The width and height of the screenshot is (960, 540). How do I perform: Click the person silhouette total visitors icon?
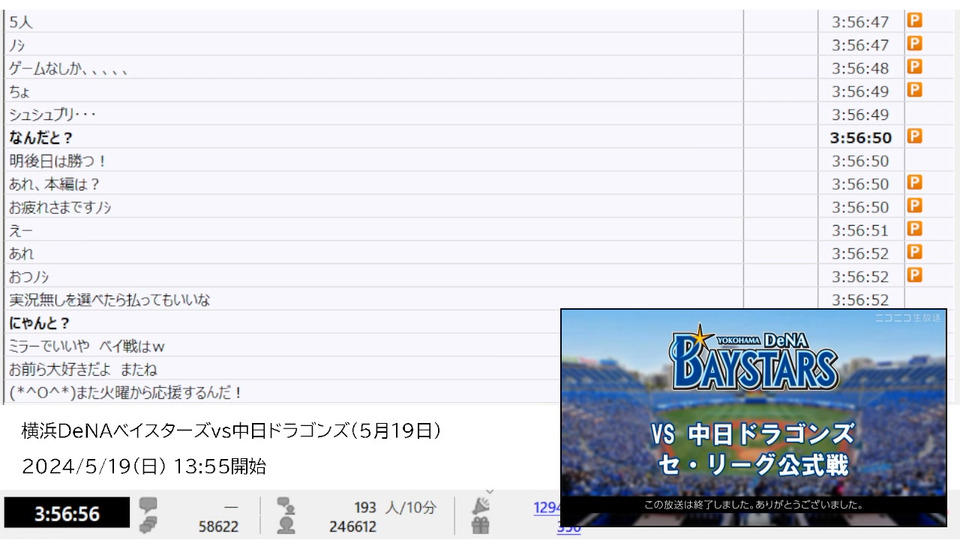click(x=285, y=525)
